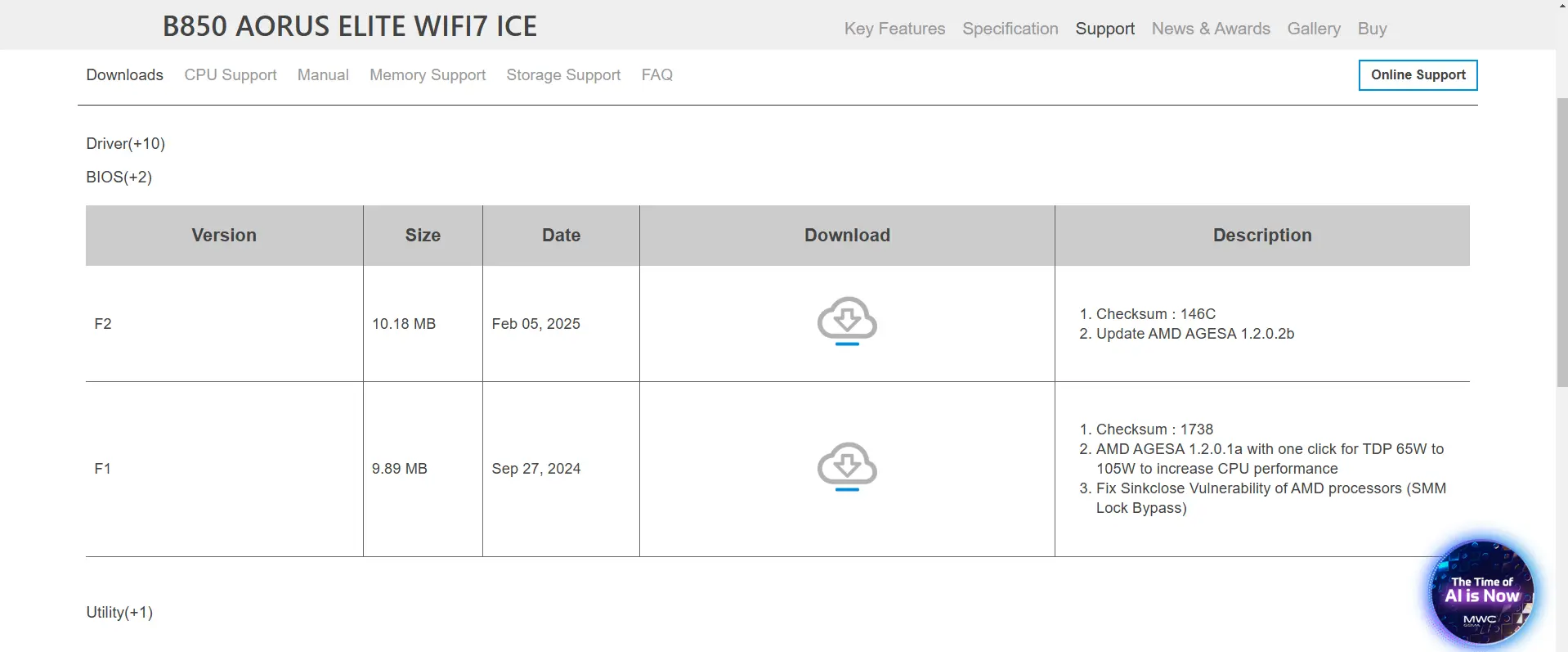Select the Support menu item
1568x652 pixels.
click(x=1104, y=29)
